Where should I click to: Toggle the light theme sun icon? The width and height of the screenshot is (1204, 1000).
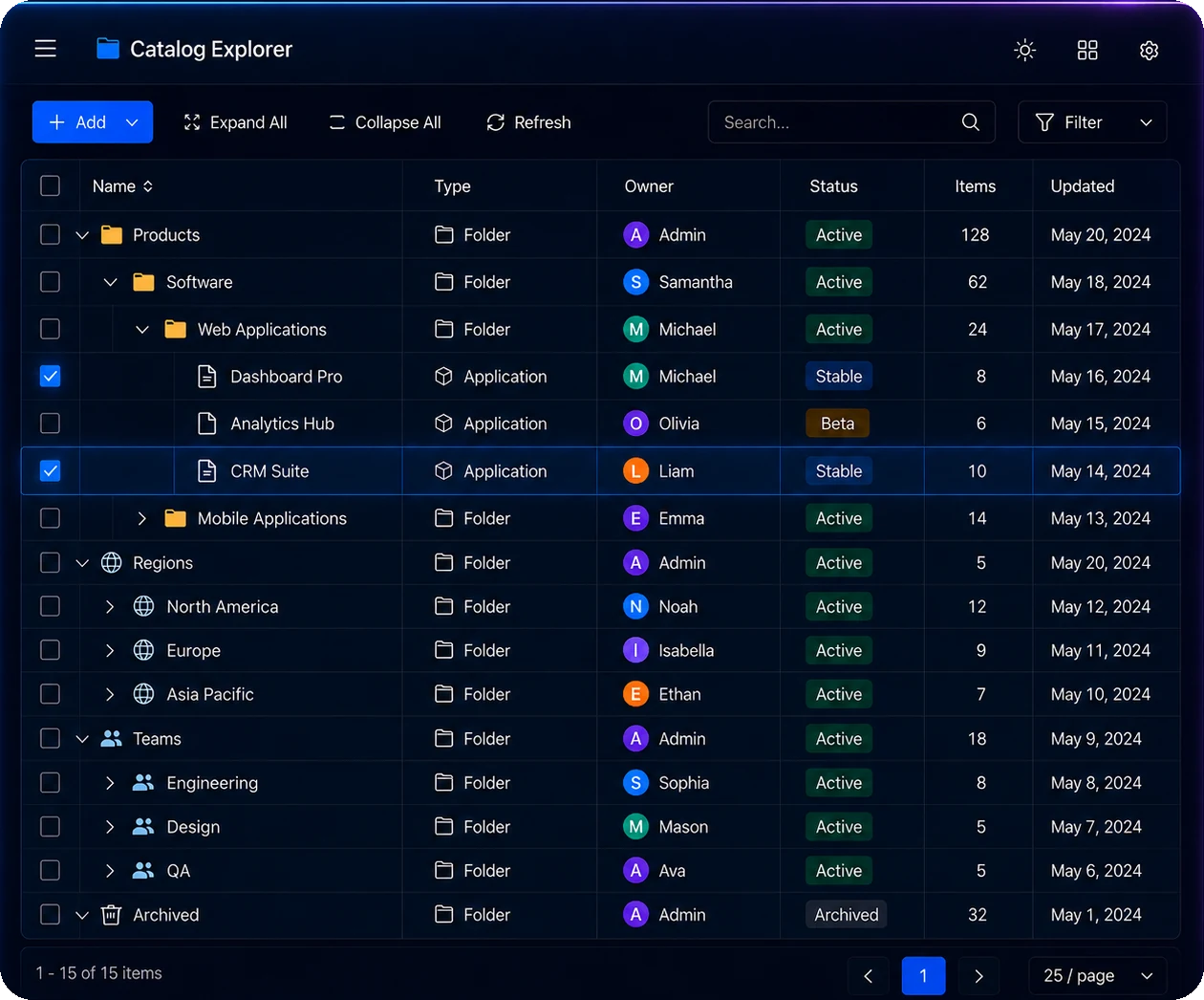pos(1025,50)
